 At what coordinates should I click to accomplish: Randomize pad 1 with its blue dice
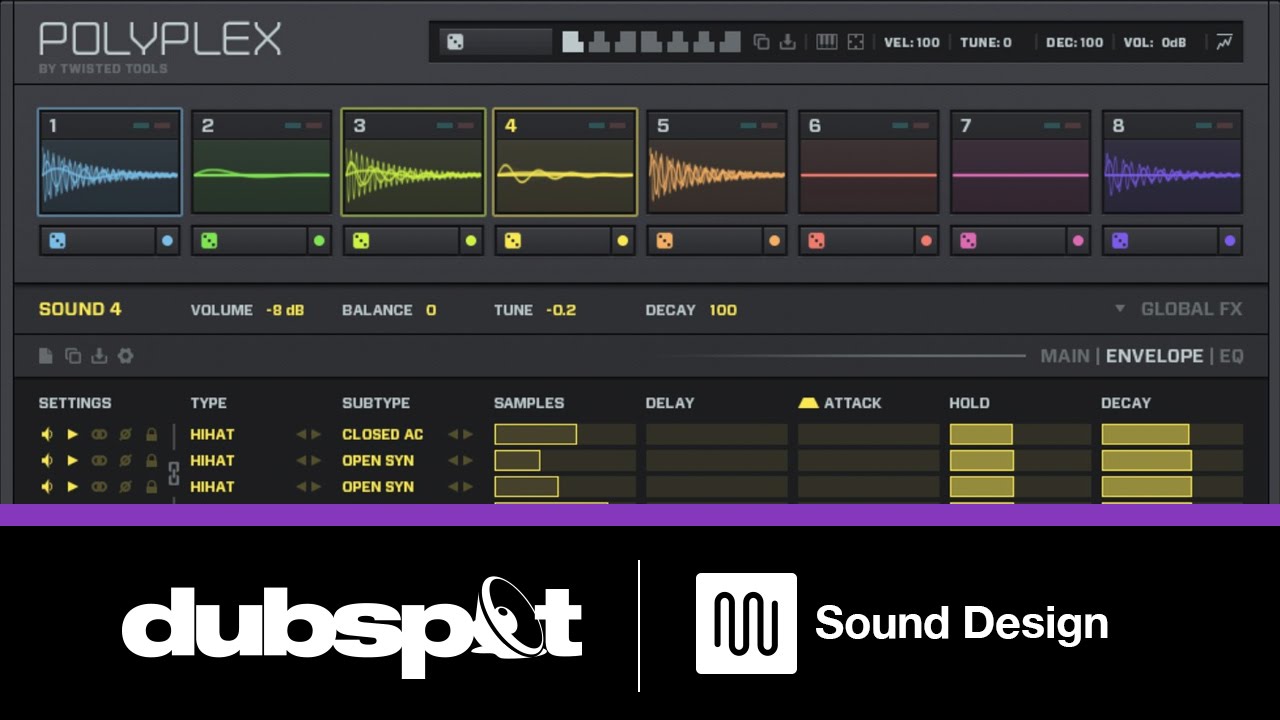58,241
